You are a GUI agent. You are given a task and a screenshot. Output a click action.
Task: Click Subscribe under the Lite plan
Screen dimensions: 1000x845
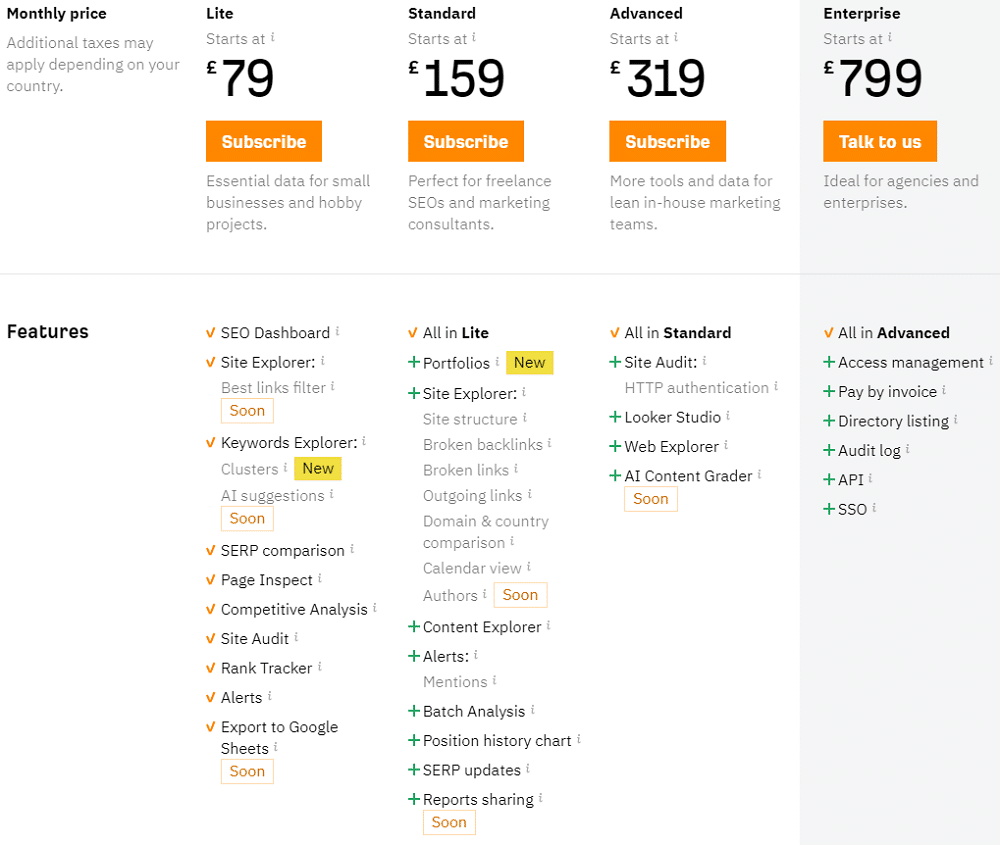[x=263, y=141]
